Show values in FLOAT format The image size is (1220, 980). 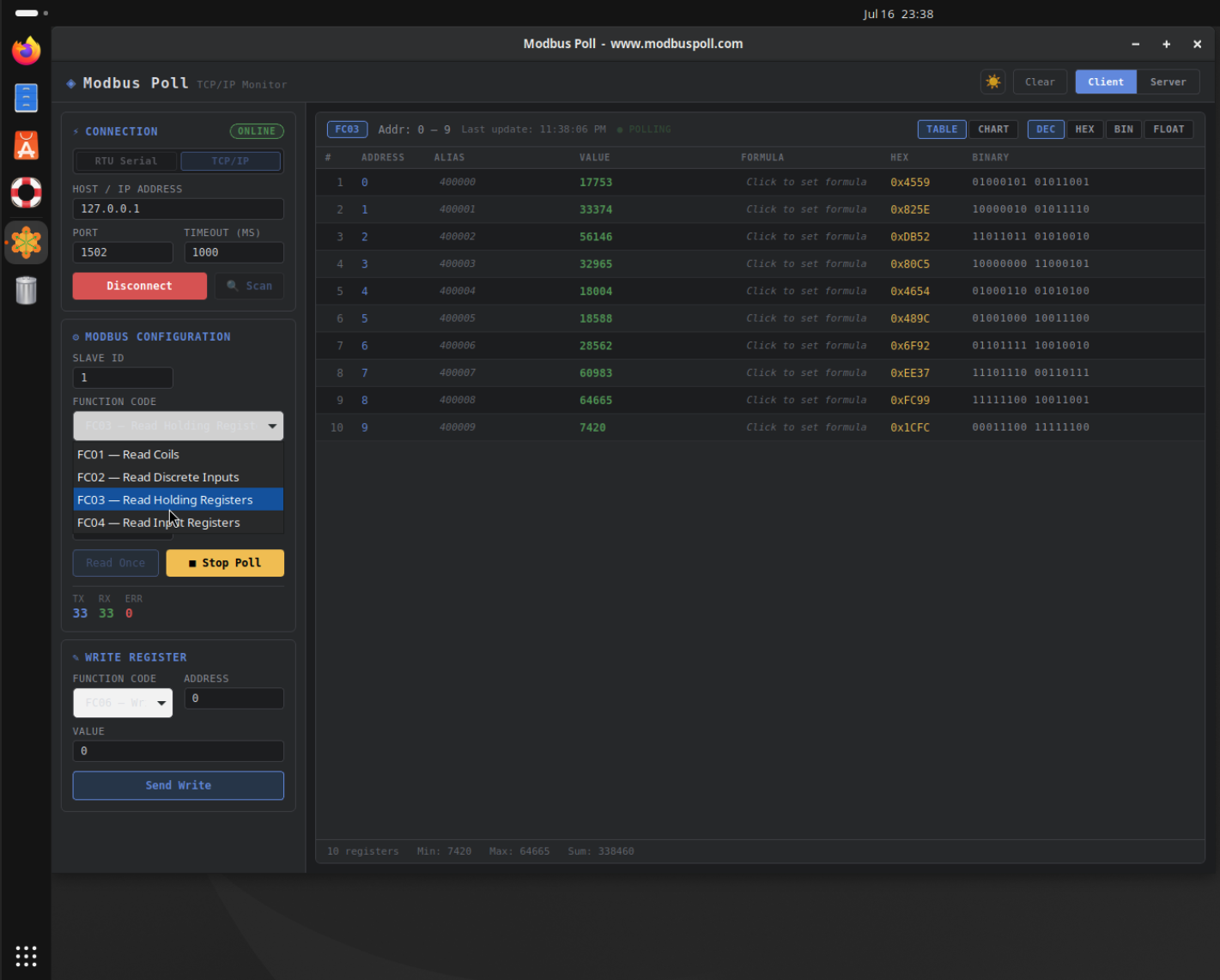click(1168, 129)
